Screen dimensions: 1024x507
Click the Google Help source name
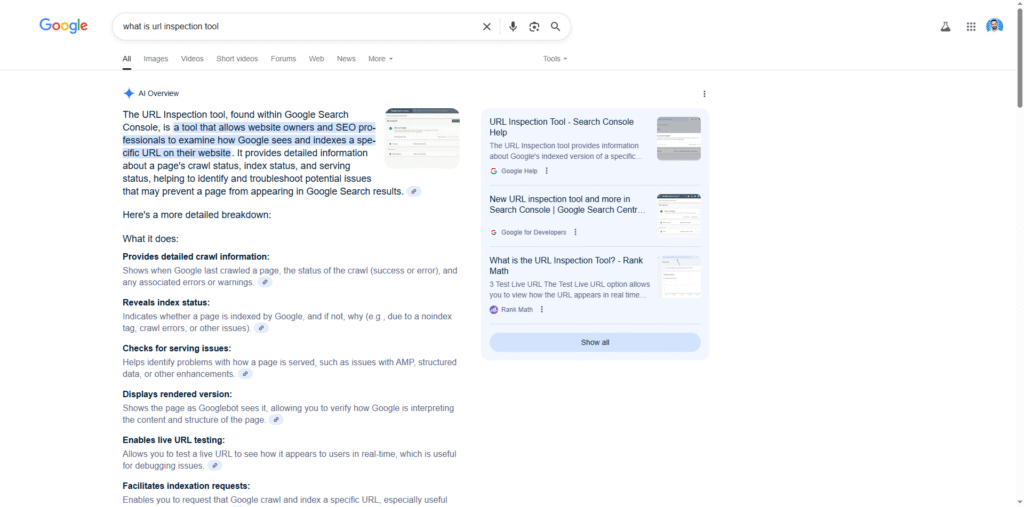tap(519, 171)
